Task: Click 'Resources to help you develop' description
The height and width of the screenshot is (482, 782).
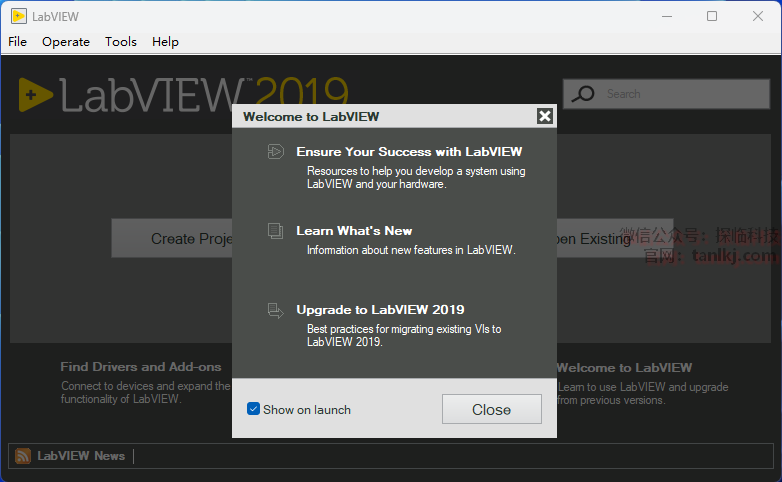Action: pyautogui.click(x=416, y=178)
